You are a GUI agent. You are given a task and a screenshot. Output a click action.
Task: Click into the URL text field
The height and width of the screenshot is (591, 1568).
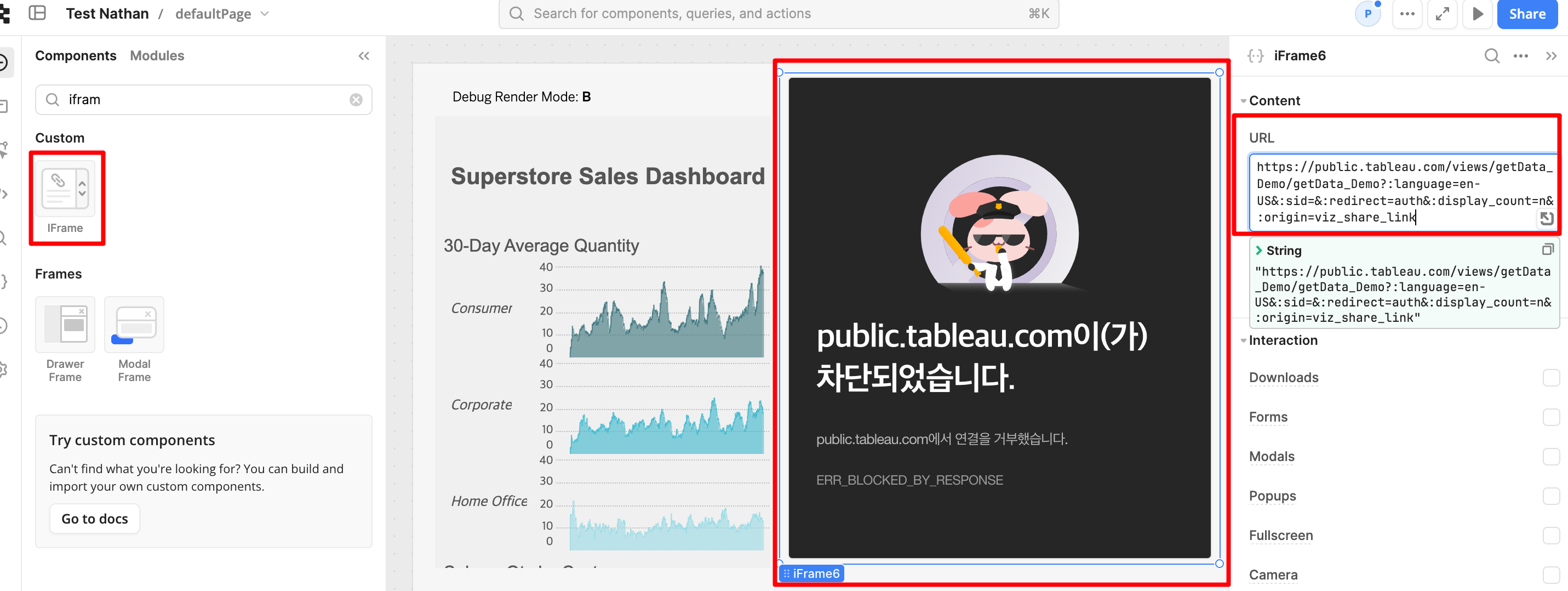[1403, 192]
